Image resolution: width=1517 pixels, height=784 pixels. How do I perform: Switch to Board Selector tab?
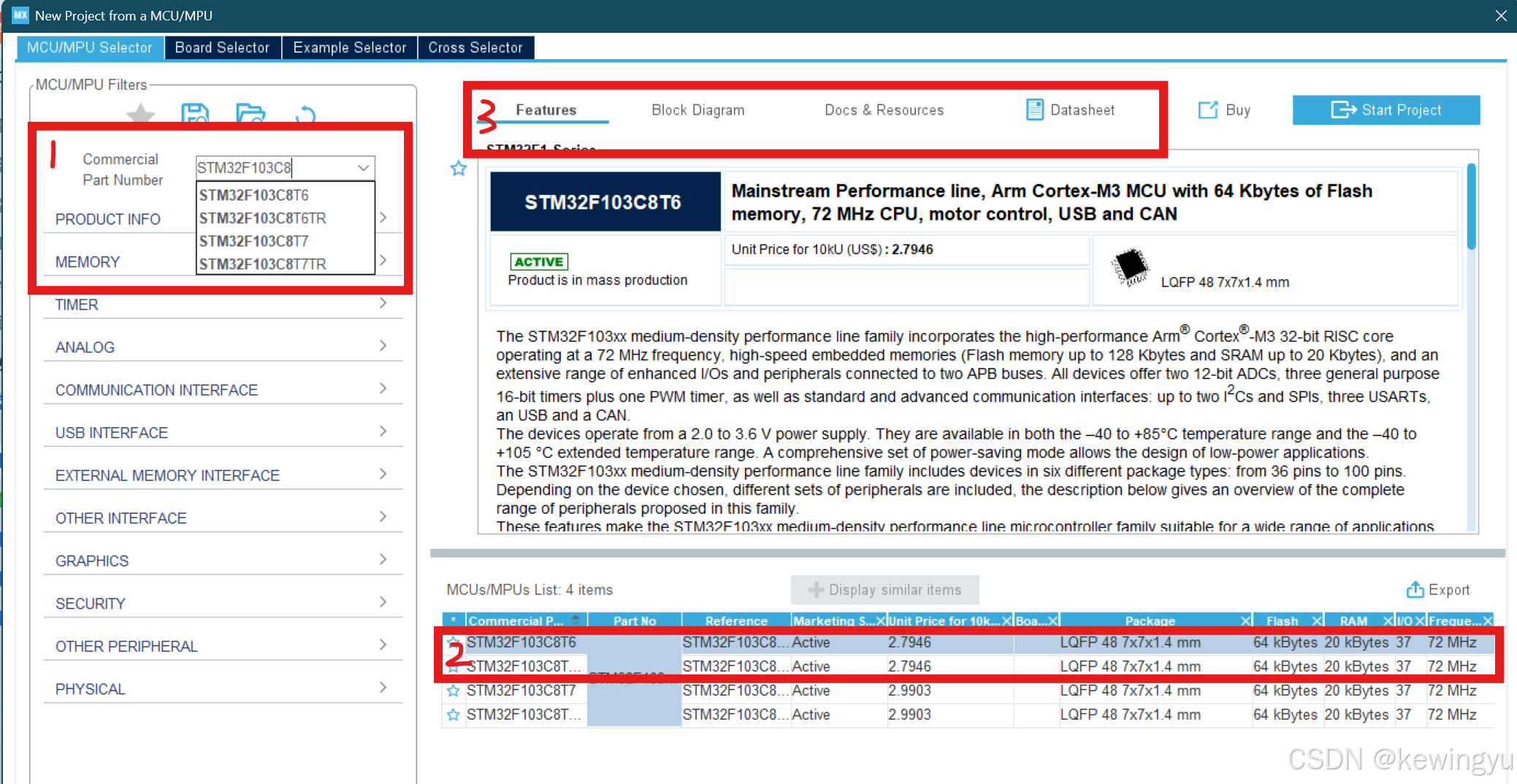pos(222,47)
